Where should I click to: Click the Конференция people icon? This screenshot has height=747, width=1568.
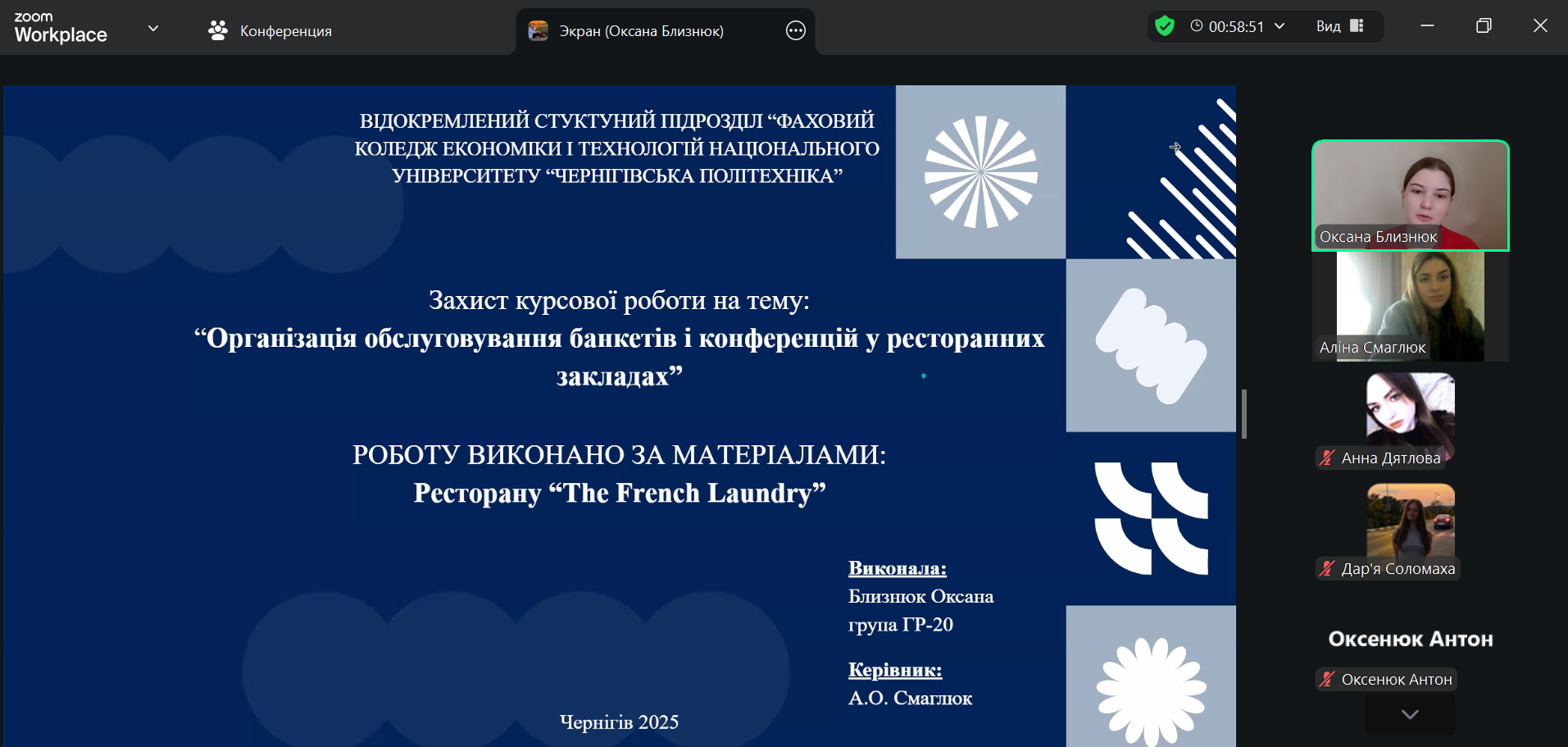click(x=218, y=31)
